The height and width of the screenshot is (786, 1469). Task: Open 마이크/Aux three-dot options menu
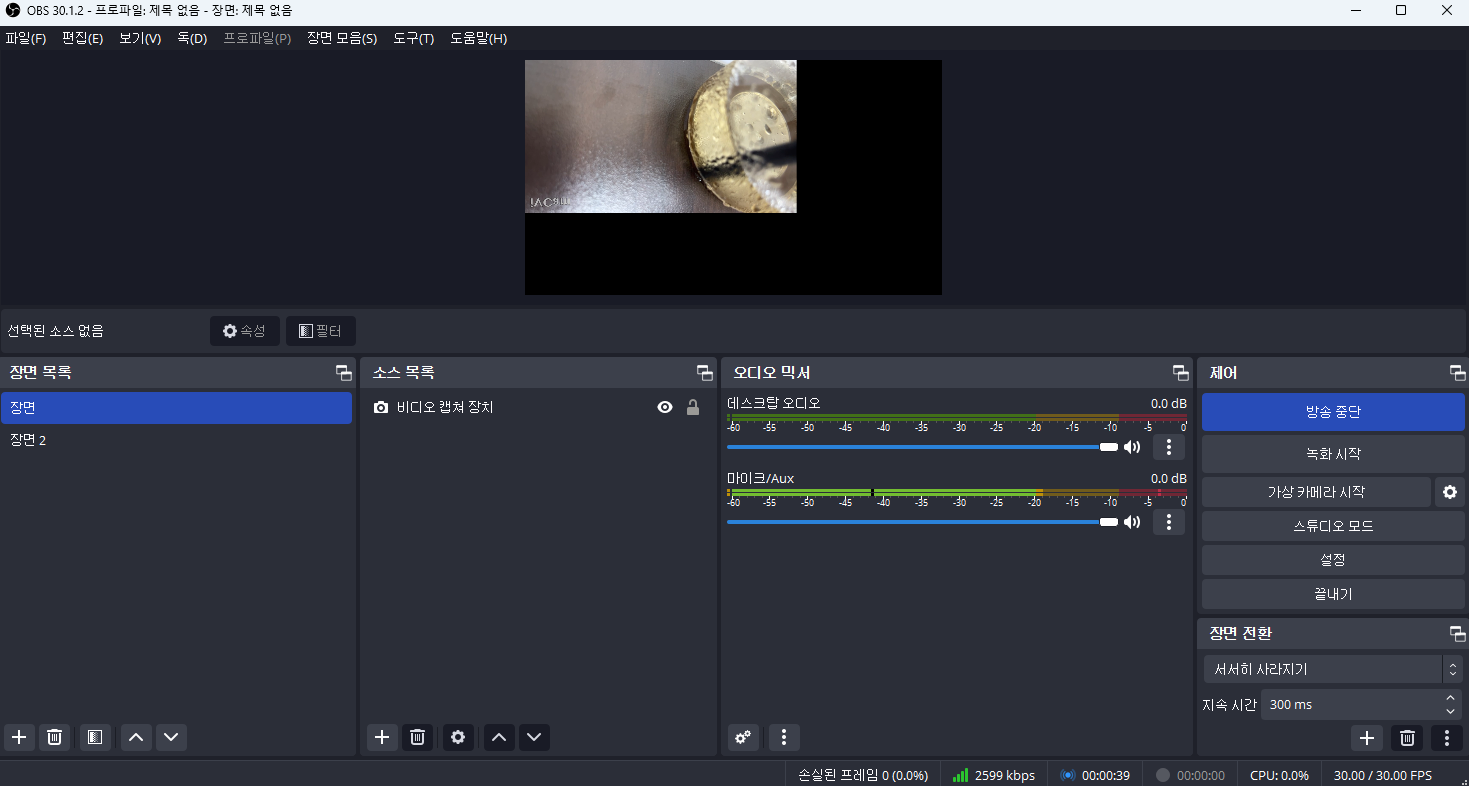click(x=1169, y=522)
